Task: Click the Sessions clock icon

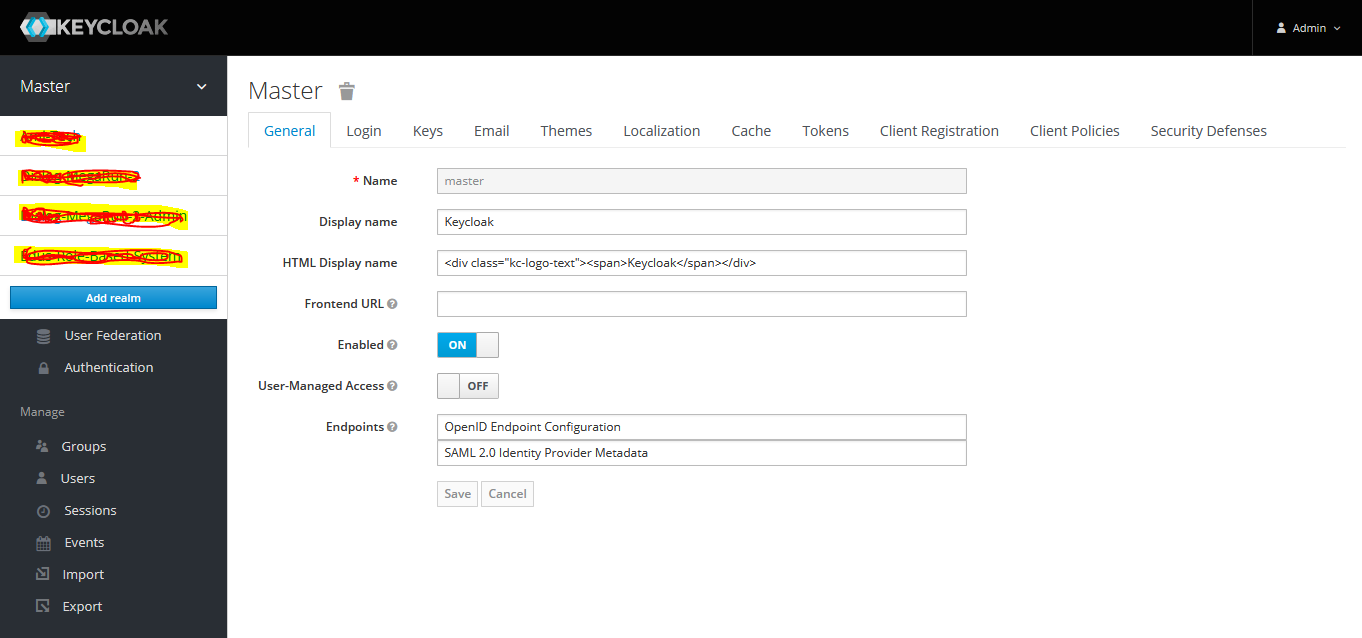Action: pyautogui.click(x=43, y=511)
